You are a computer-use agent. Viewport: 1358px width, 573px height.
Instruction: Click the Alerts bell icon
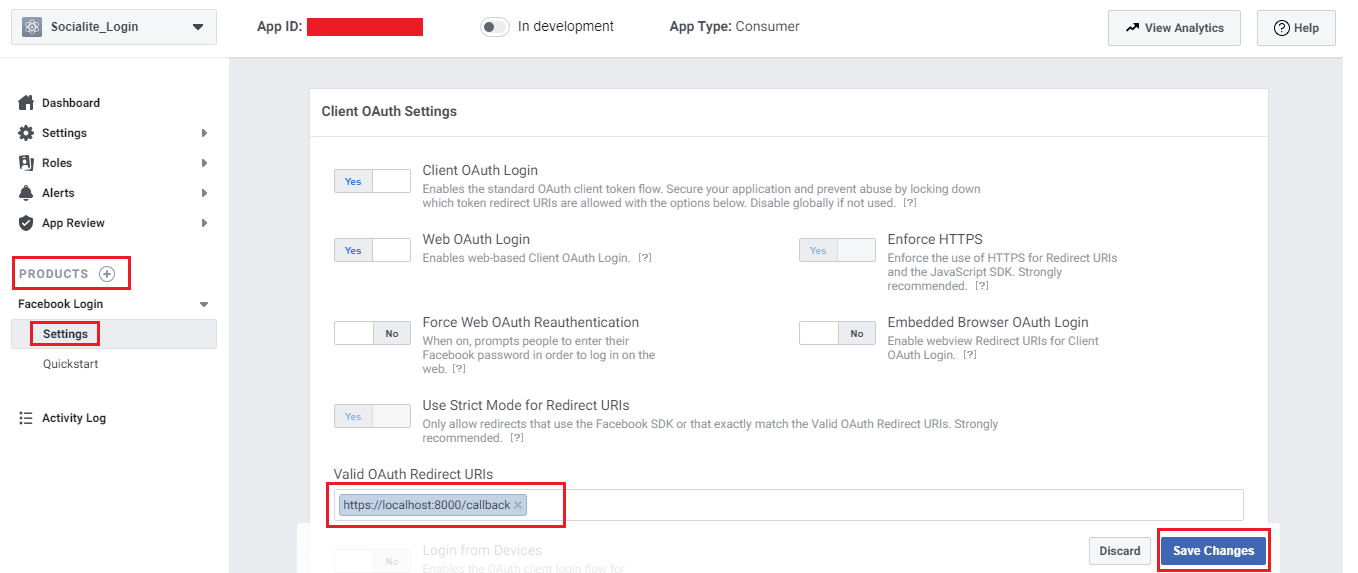click(27, 193)
